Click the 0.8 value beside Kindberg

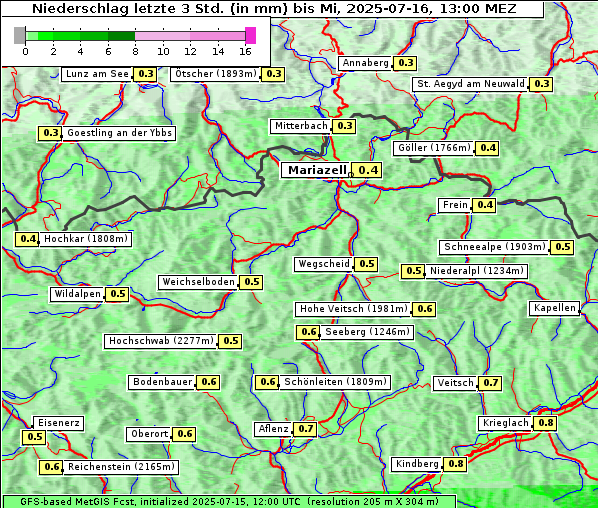(455, 465)
